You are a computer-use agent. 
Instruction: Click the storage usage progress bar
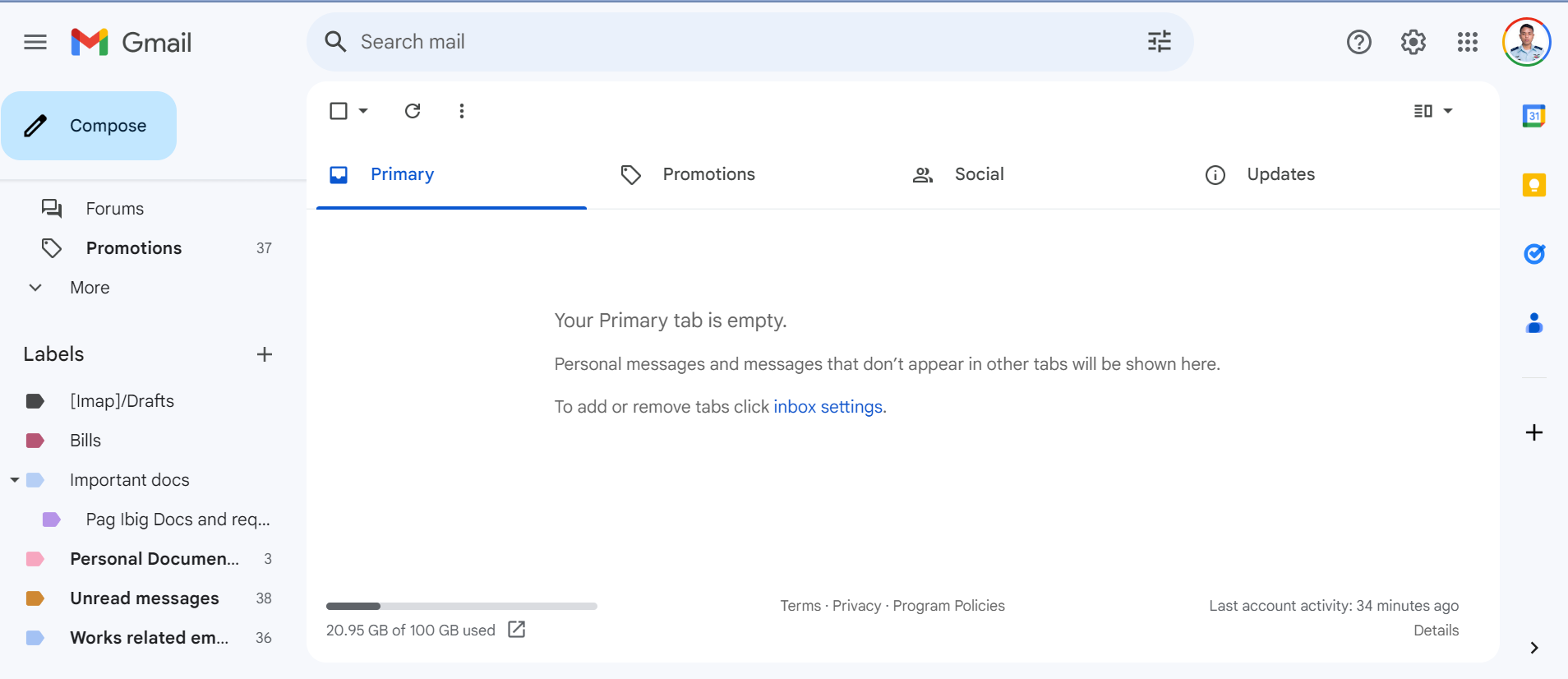(461, 607)
